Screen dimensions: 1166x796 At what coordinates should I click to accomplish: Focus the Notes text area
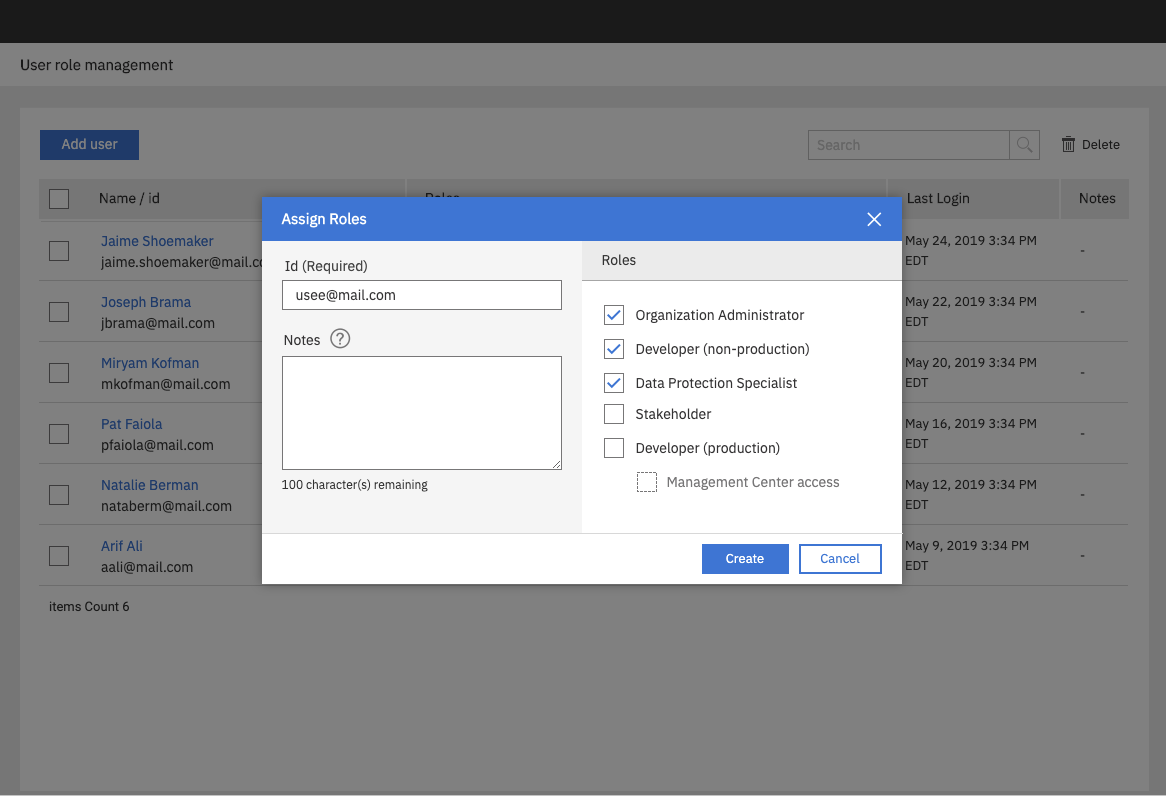(x=421, y=412)
